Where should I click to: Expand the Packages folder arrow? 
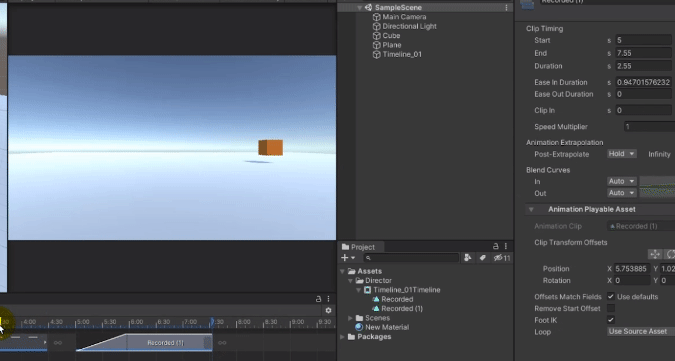click(x=343, y=337)
